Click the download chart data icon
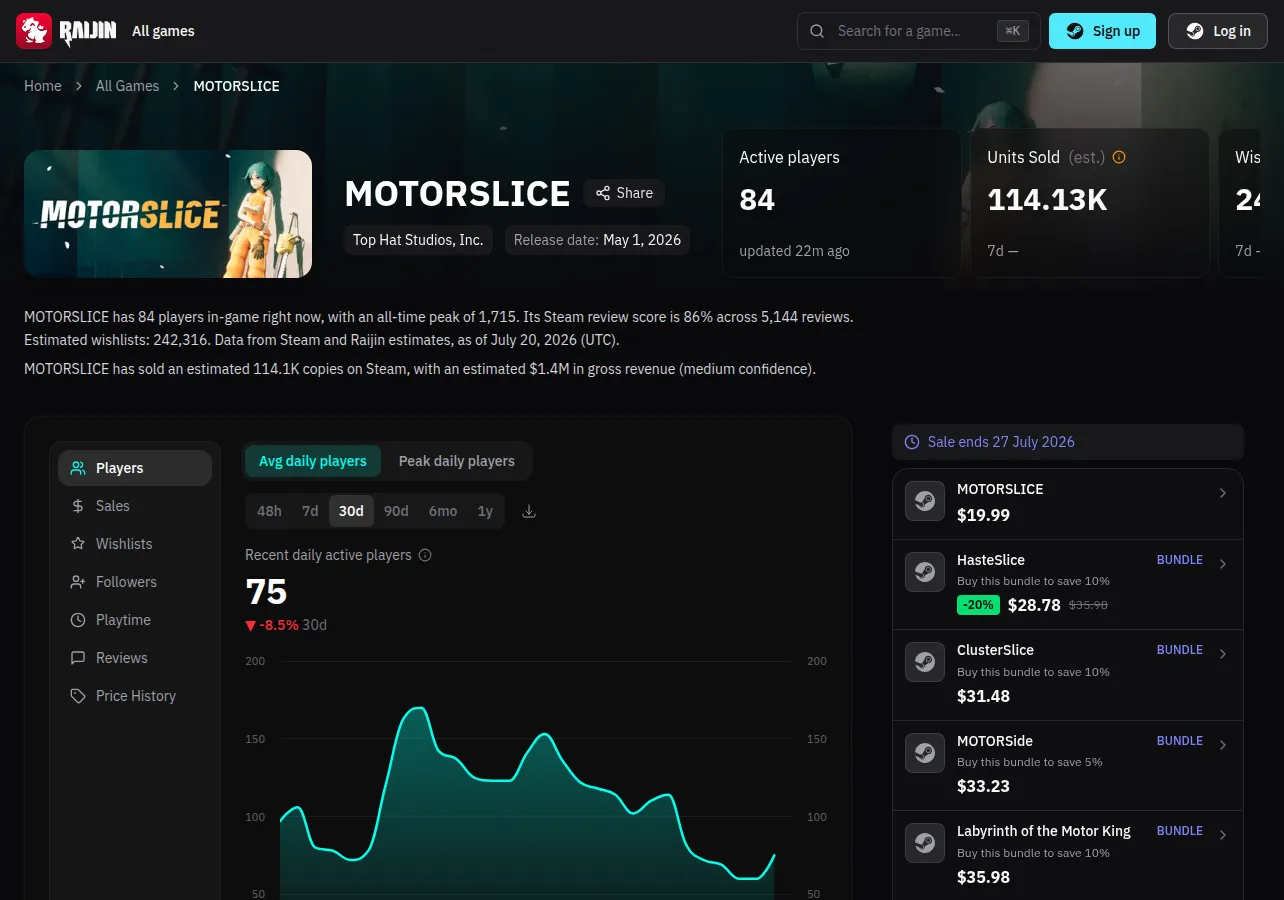The image size is (1284, 900). pyautogui.click(x=529, y=511)
